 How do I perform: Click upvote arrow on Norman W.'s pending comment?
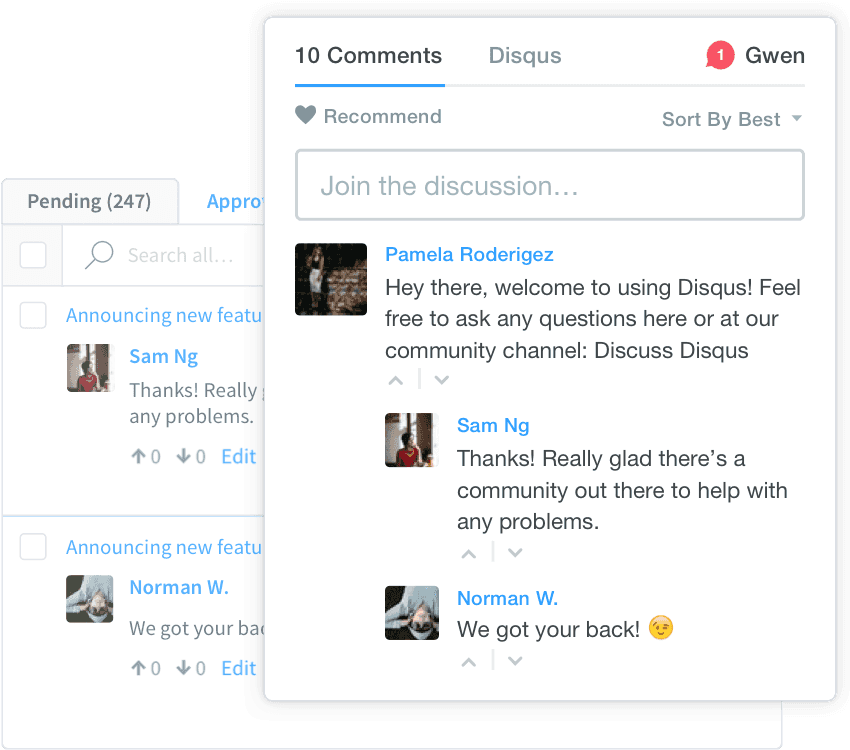pos(139,668)
